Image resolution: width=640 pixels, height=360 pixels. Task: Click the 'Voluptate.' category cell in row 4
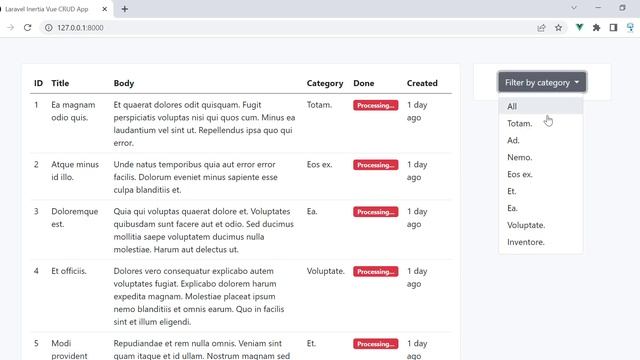[x=326, y=271]
